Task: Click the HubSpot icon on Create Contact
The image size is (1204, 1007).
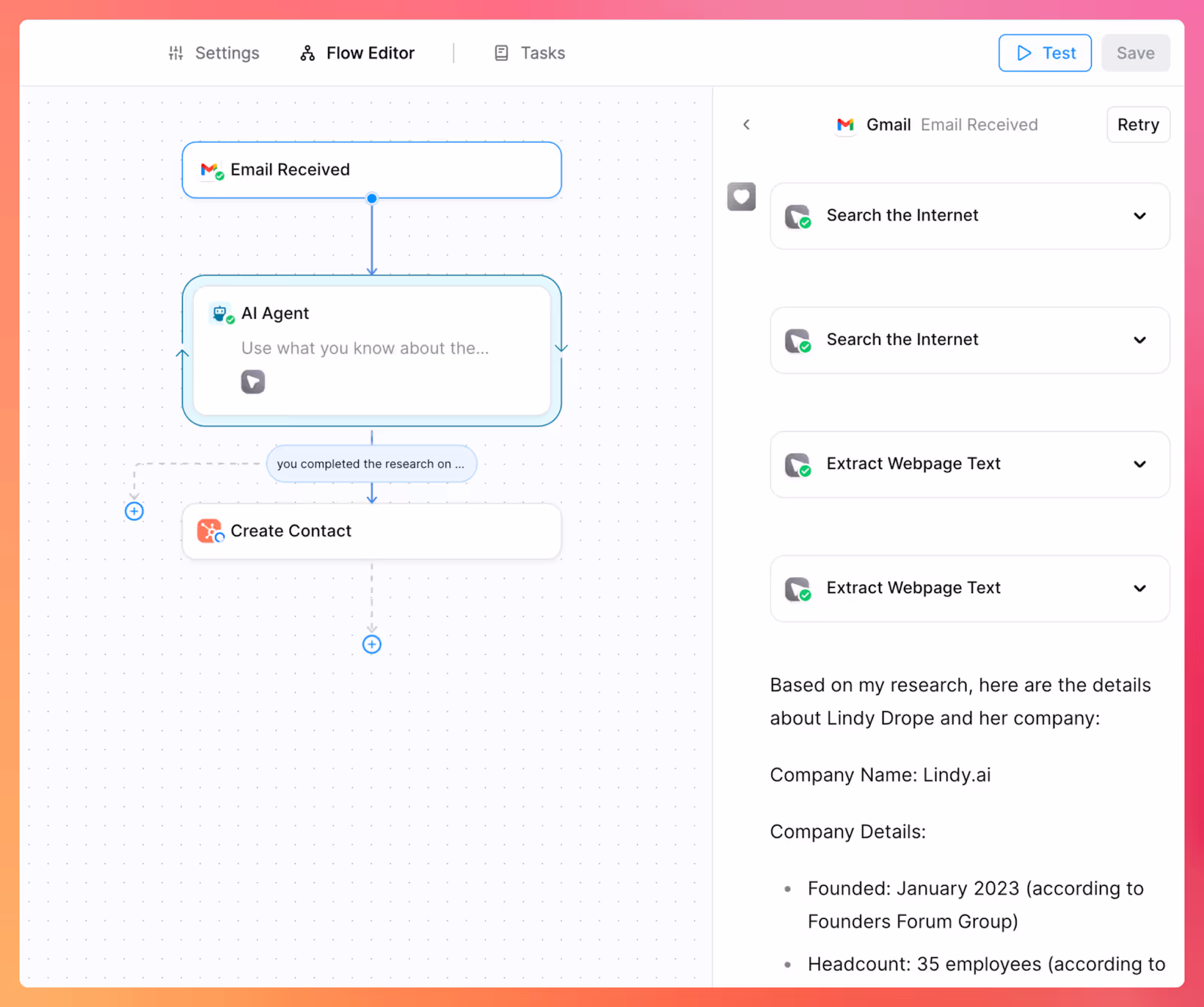Action: click(x=209, y=531)
